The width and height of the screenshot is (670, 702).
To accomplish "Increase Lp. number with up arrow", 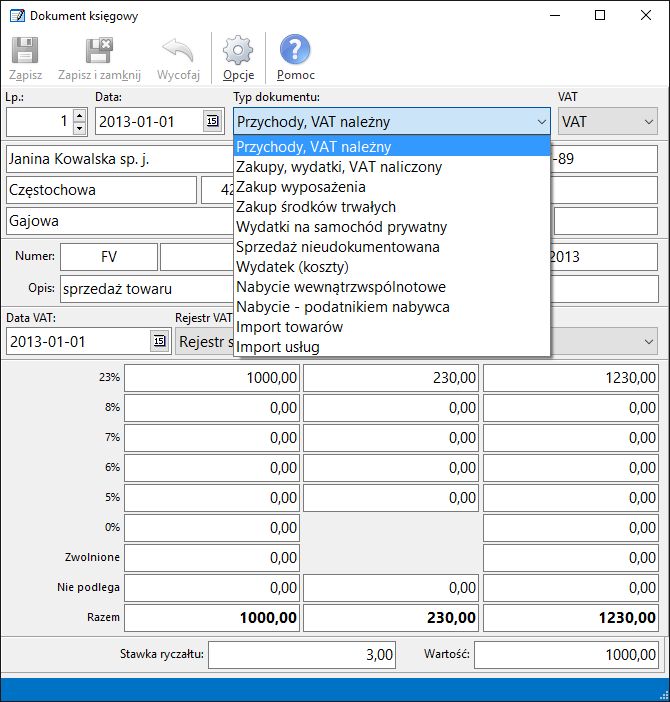I will (x=79, y=116).
